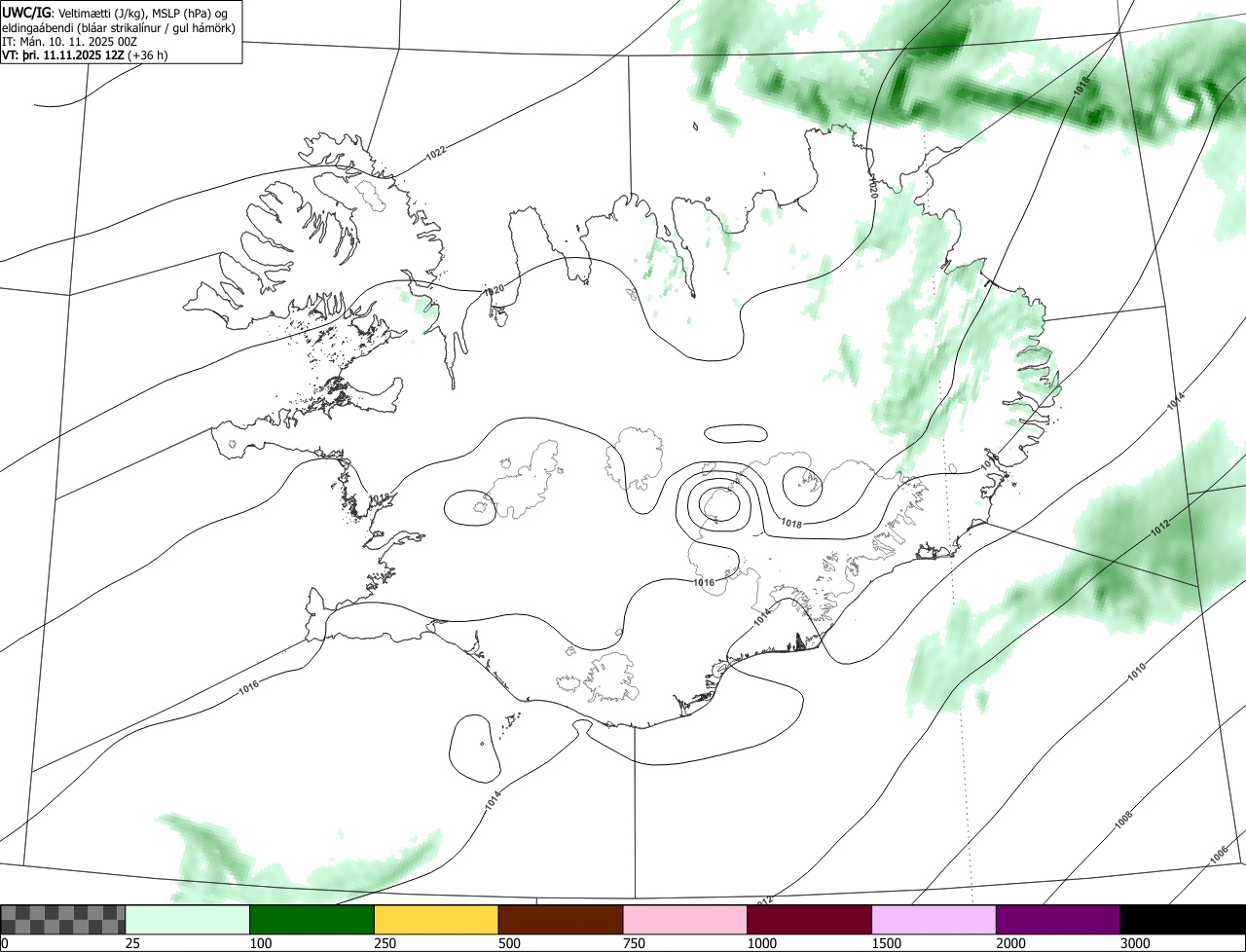
Task: Click the legend value 100
Action: (x=260, y=943)
